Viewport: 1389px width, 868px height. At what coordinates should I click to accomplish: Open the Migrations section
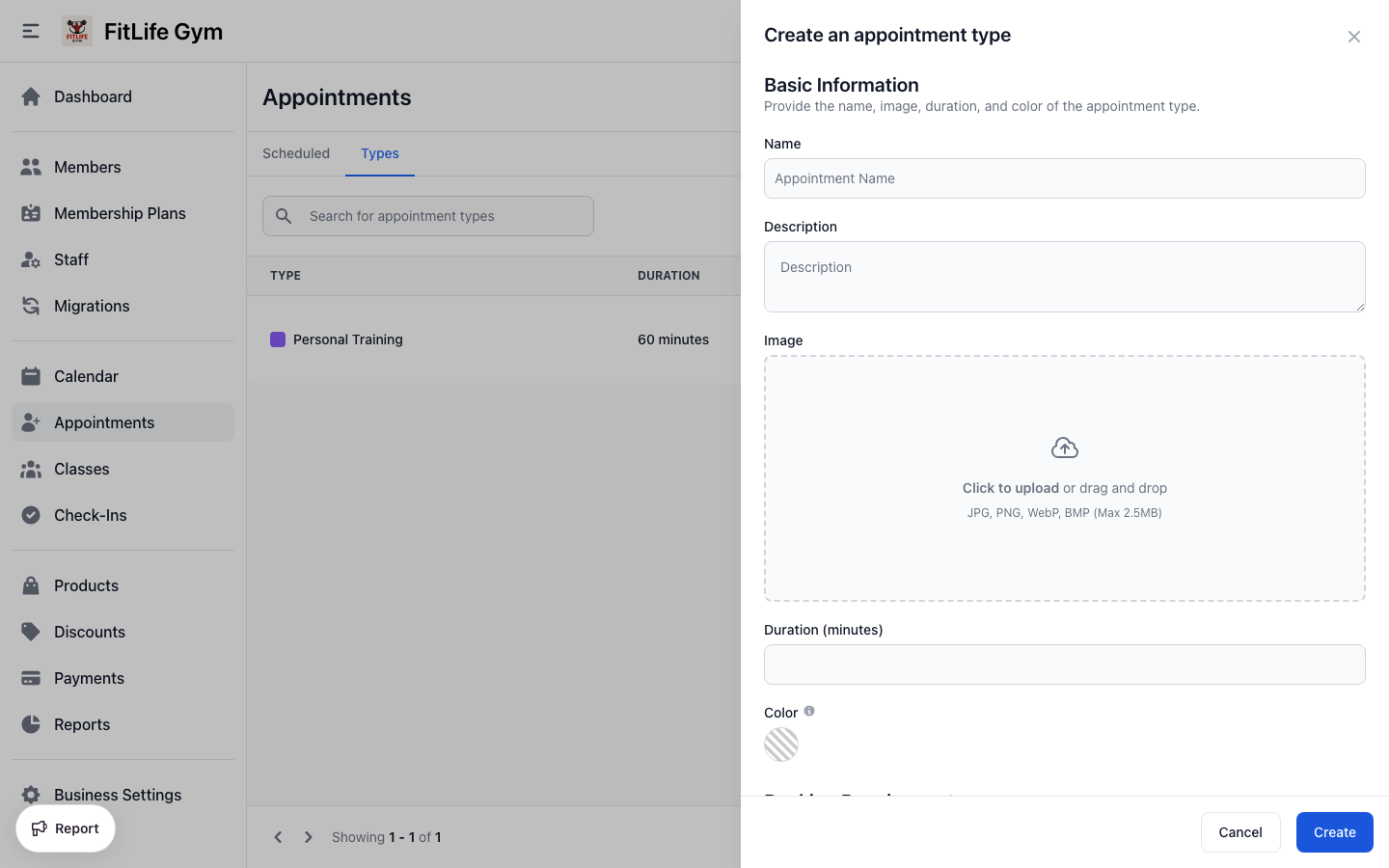(92, 306)
